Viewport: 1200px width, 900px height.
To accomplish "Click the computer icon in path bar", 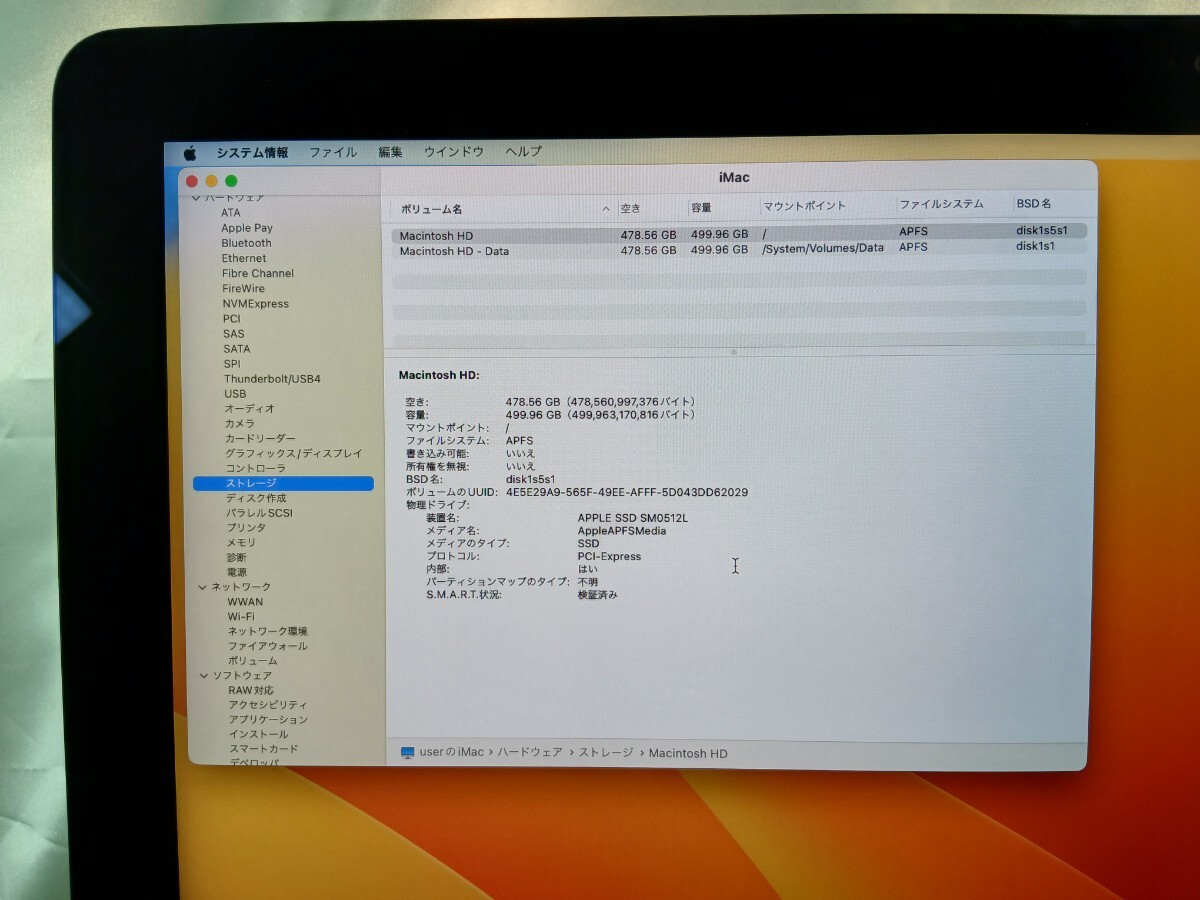I will pos(407,752).
